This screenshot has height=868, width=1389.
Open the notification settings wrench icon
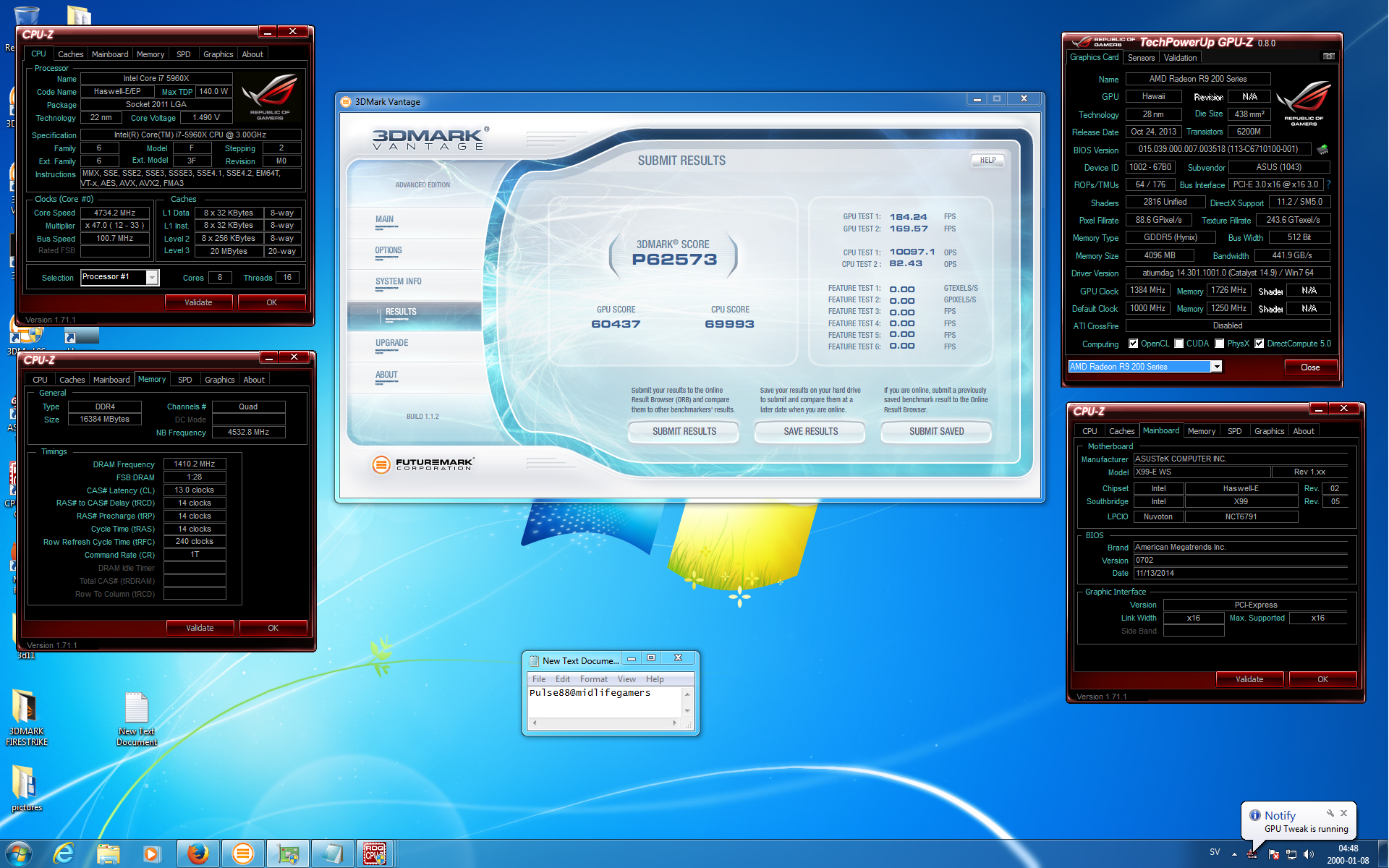pos(1330,813)
